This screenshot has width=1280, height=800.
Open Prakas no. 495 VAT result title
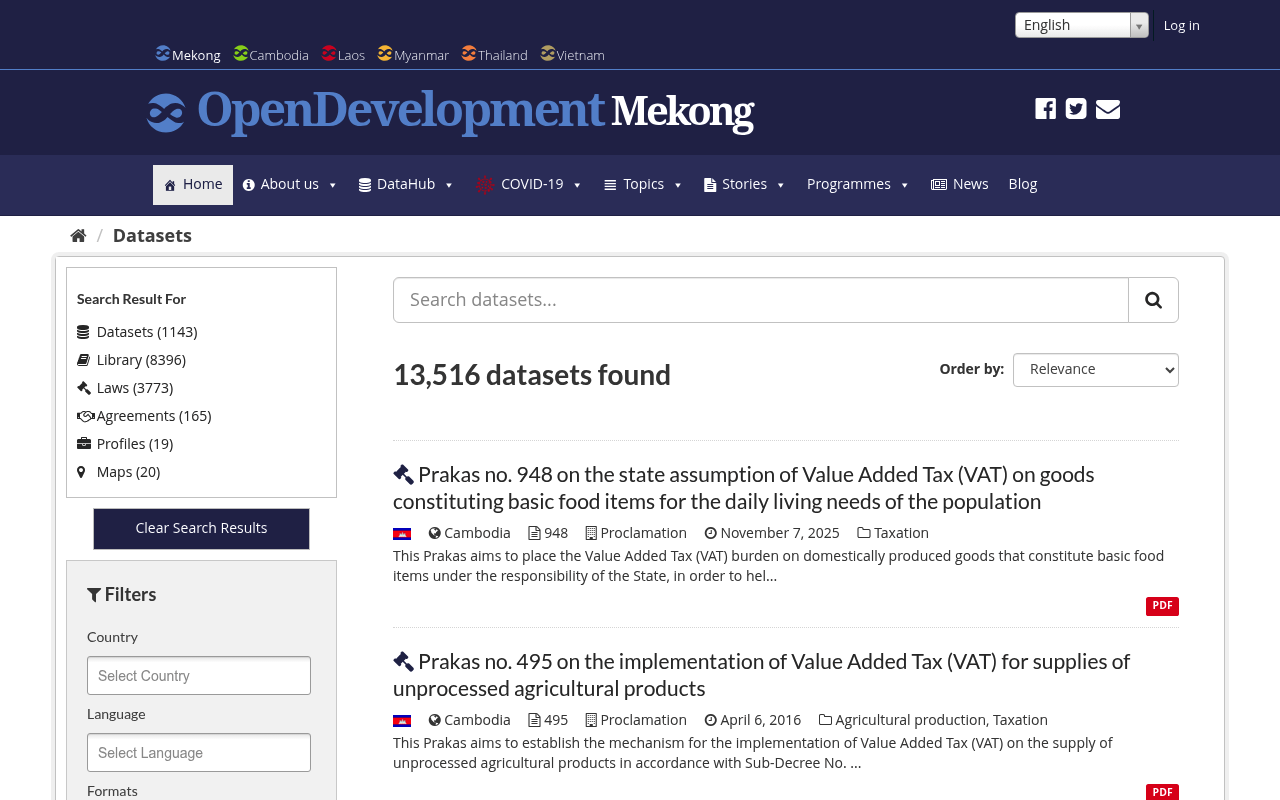pyautogui.click(x=761, y=675)
